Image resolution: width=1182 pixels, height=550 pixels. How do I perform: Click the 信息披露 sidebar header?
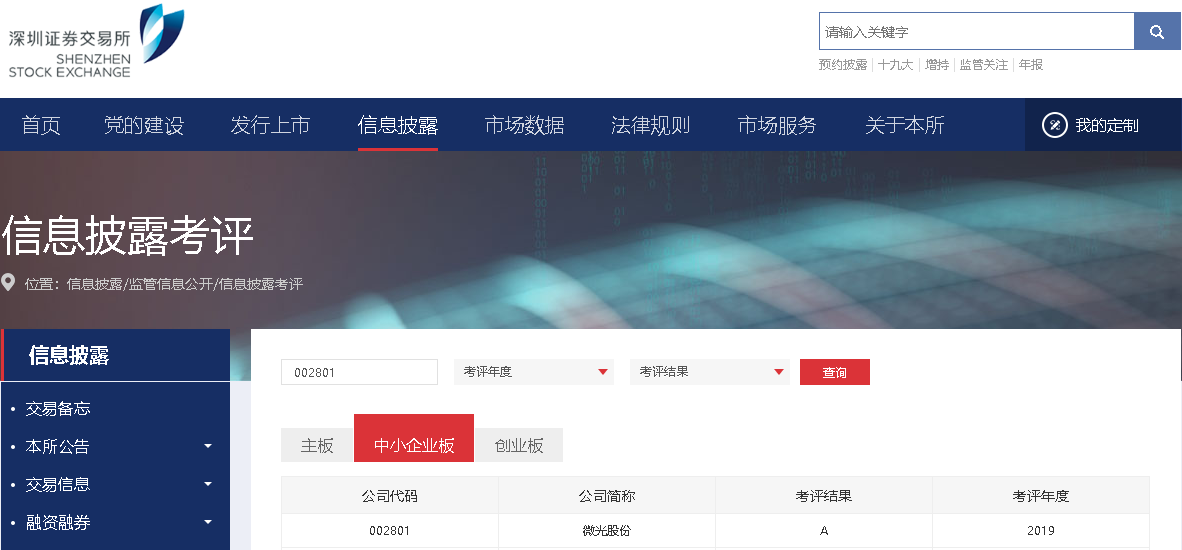(115, 355)
